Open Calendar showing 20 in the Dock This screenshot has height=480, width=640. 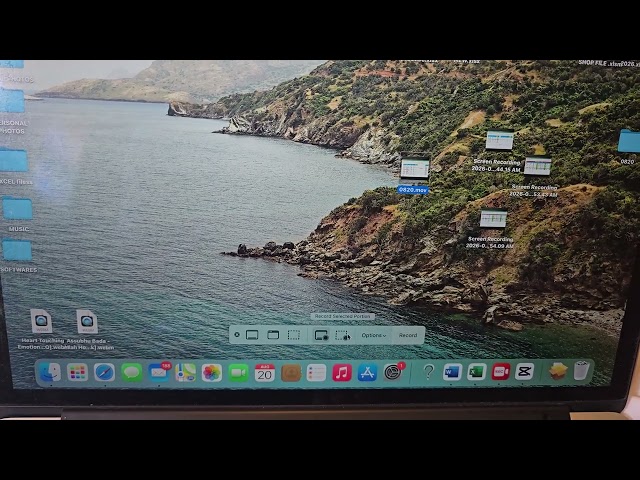pyautogui.click(x=264, y=373)
